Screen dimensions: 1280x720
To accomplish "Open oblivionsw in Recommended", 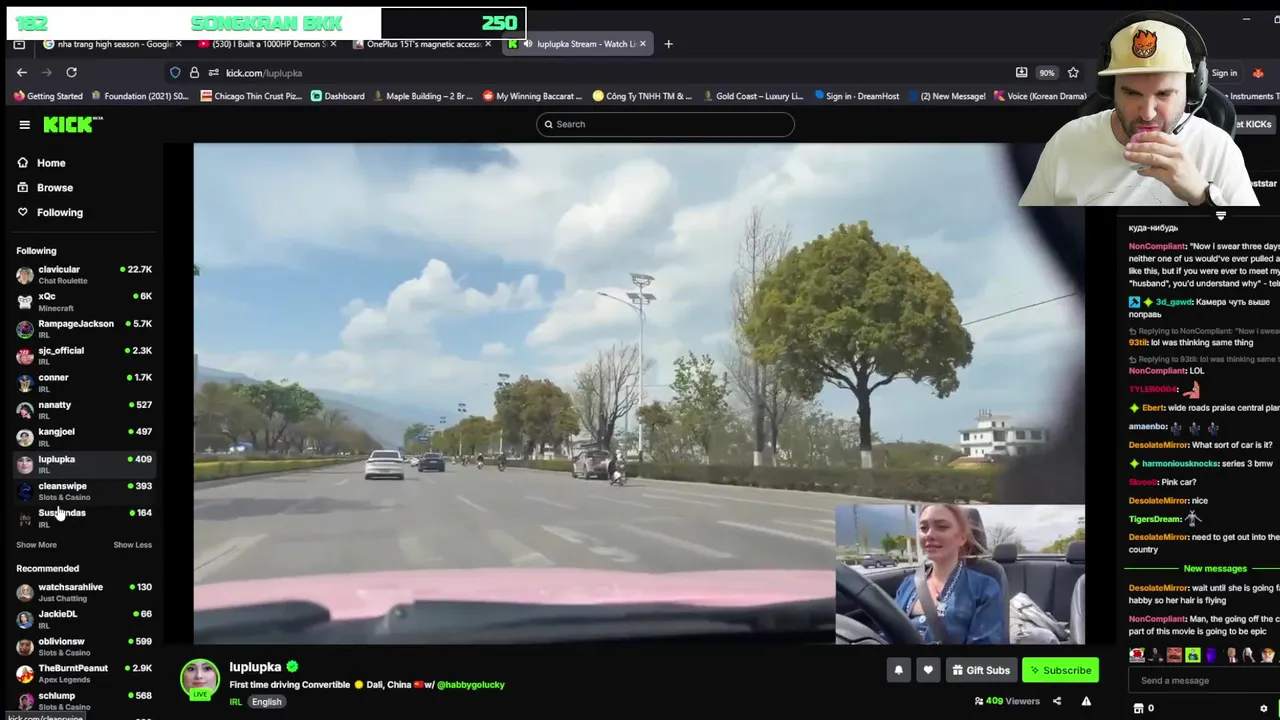I will (x=84, y=646).
